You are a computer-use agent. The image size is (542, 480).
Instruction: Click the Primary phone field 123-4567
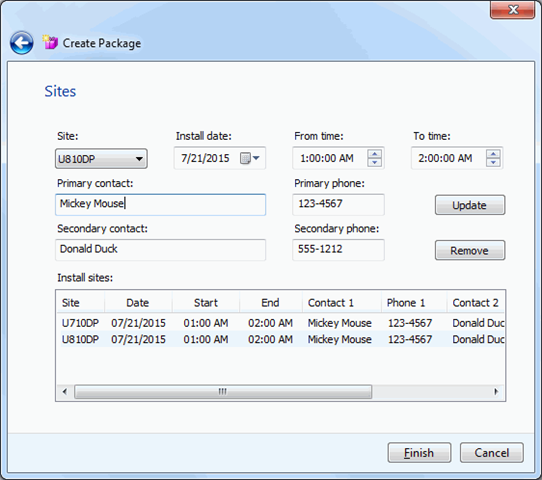[338, 205]
